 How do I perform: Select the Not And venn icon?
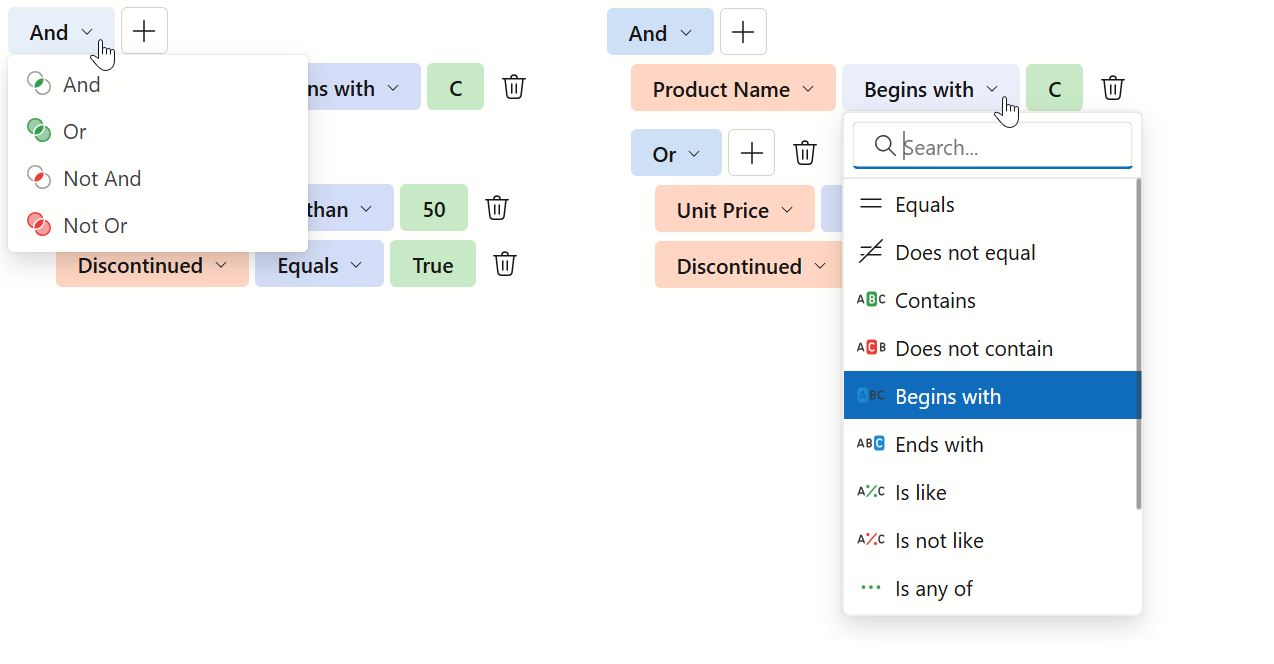(38, 178)
